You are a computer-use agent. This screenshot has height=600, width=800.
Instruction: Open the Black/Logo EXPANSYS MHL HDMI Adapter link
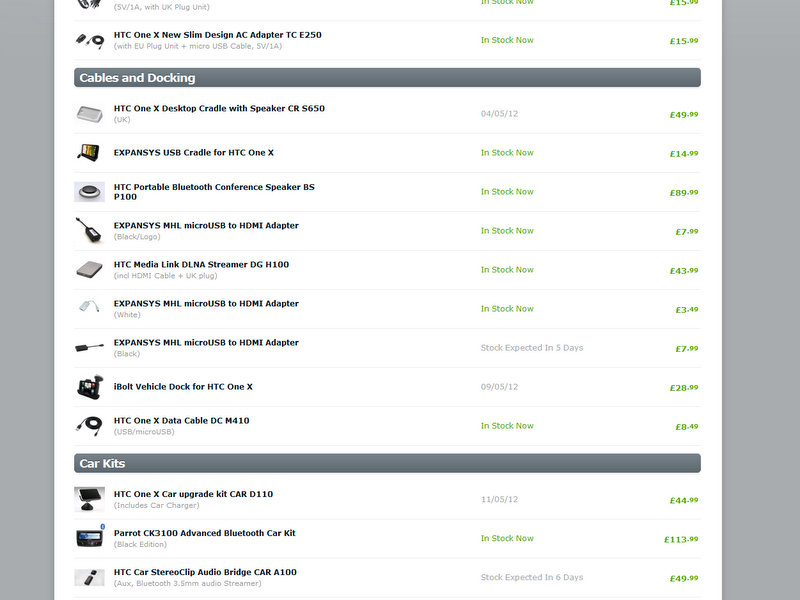click(x=206, y=226)
